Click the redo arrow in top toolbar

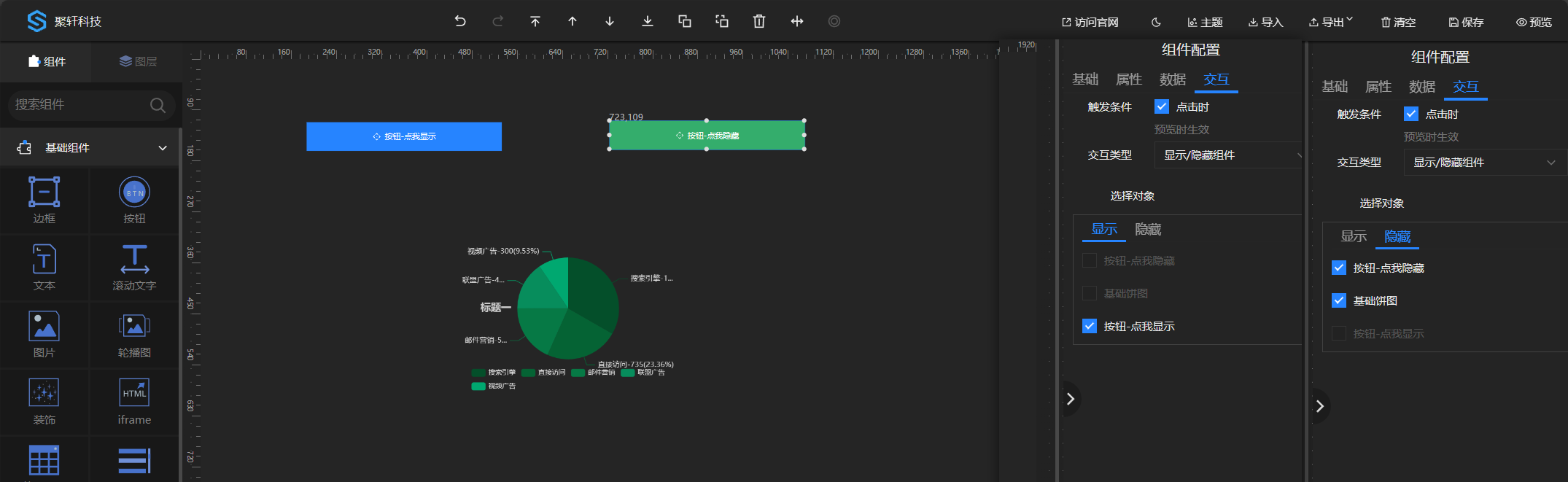click(x=498, y=21)
